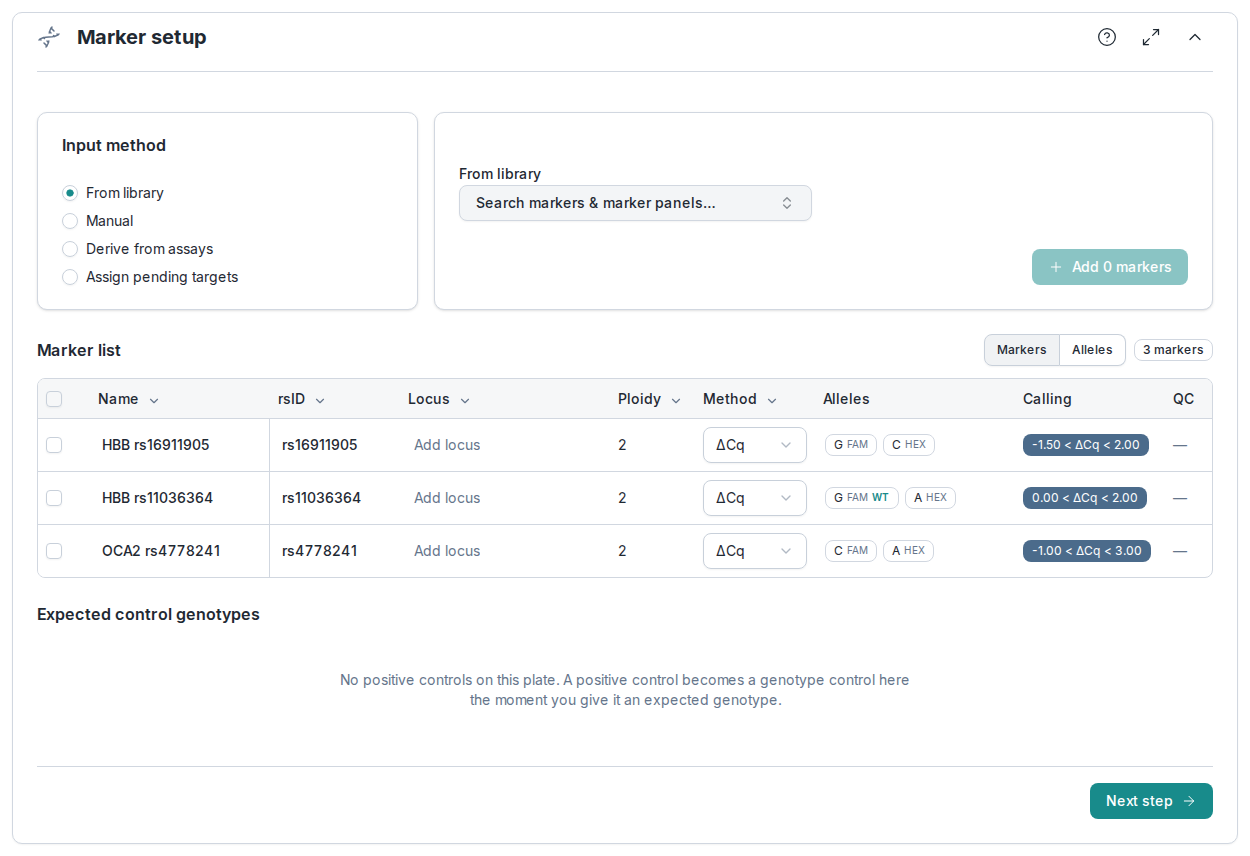Image resolution: width=1250 pixels, height=856 pixels.
Task: Switch to the Alleles view tab
Action: [x=1092, y=350]
